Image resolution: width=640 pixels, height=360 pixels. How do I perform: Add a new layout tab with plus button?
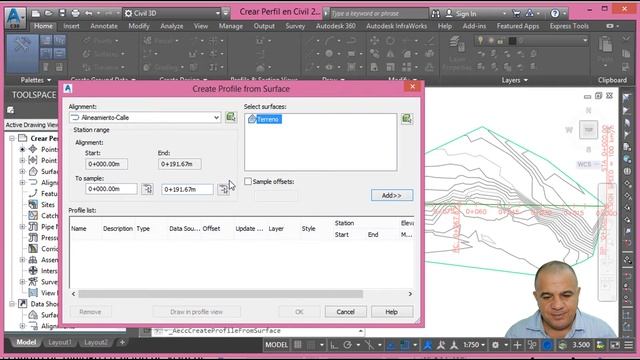point(122,342)
